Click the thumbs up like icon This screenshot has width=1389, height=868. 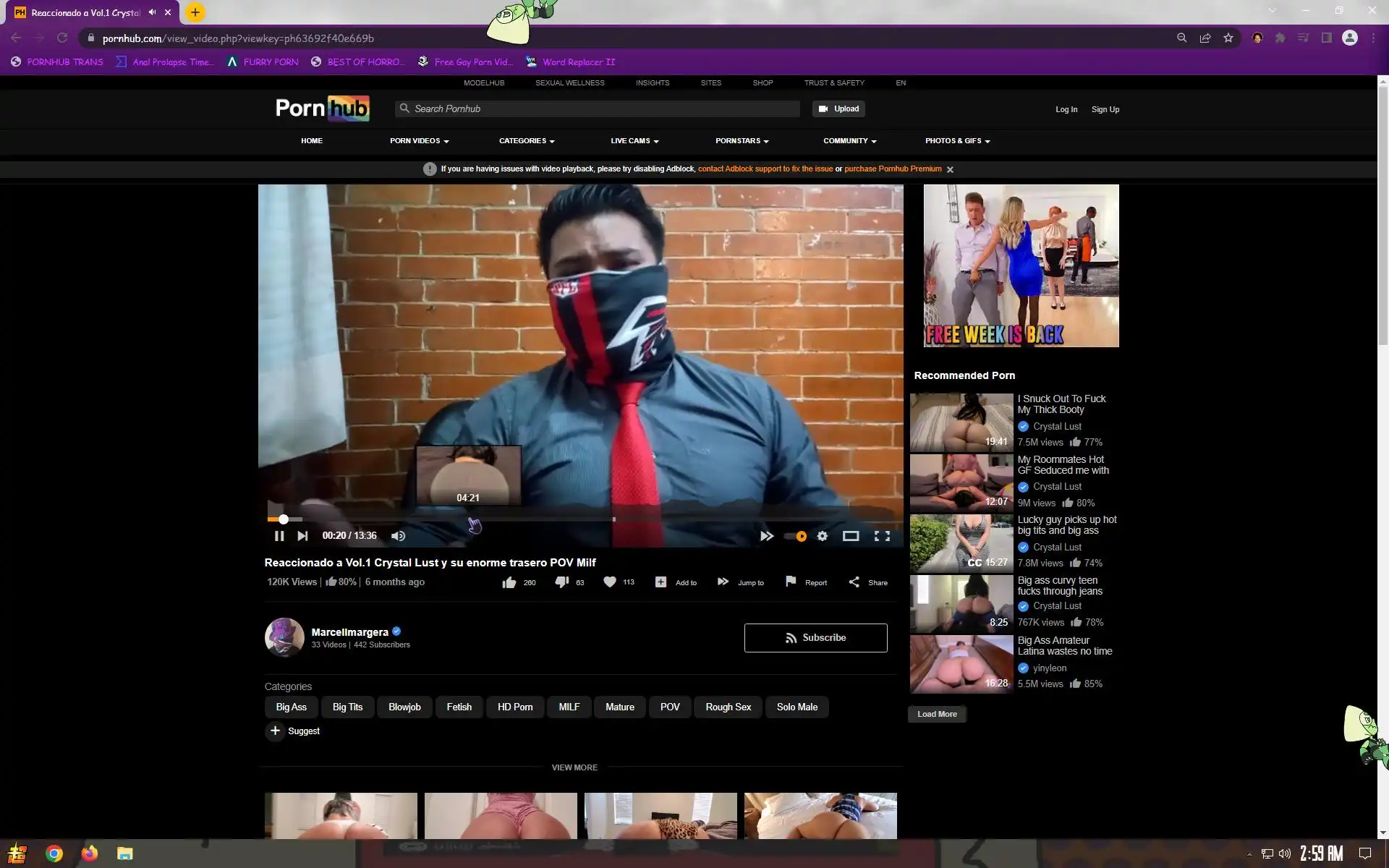pos(509,582)
